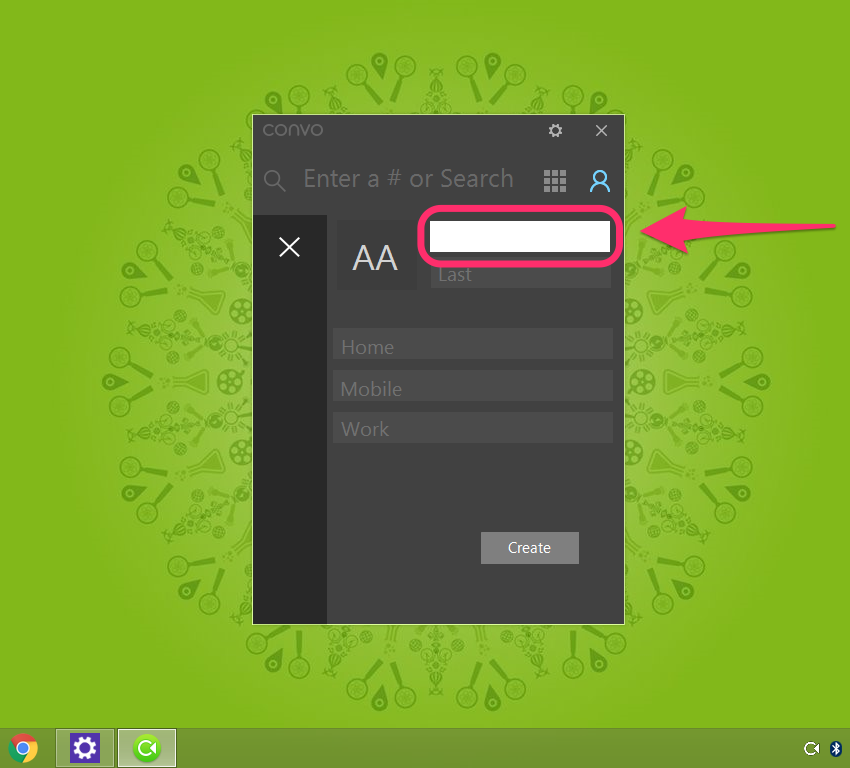Close the Convo window
Viewport: 850px width, 768px height.
601,131
